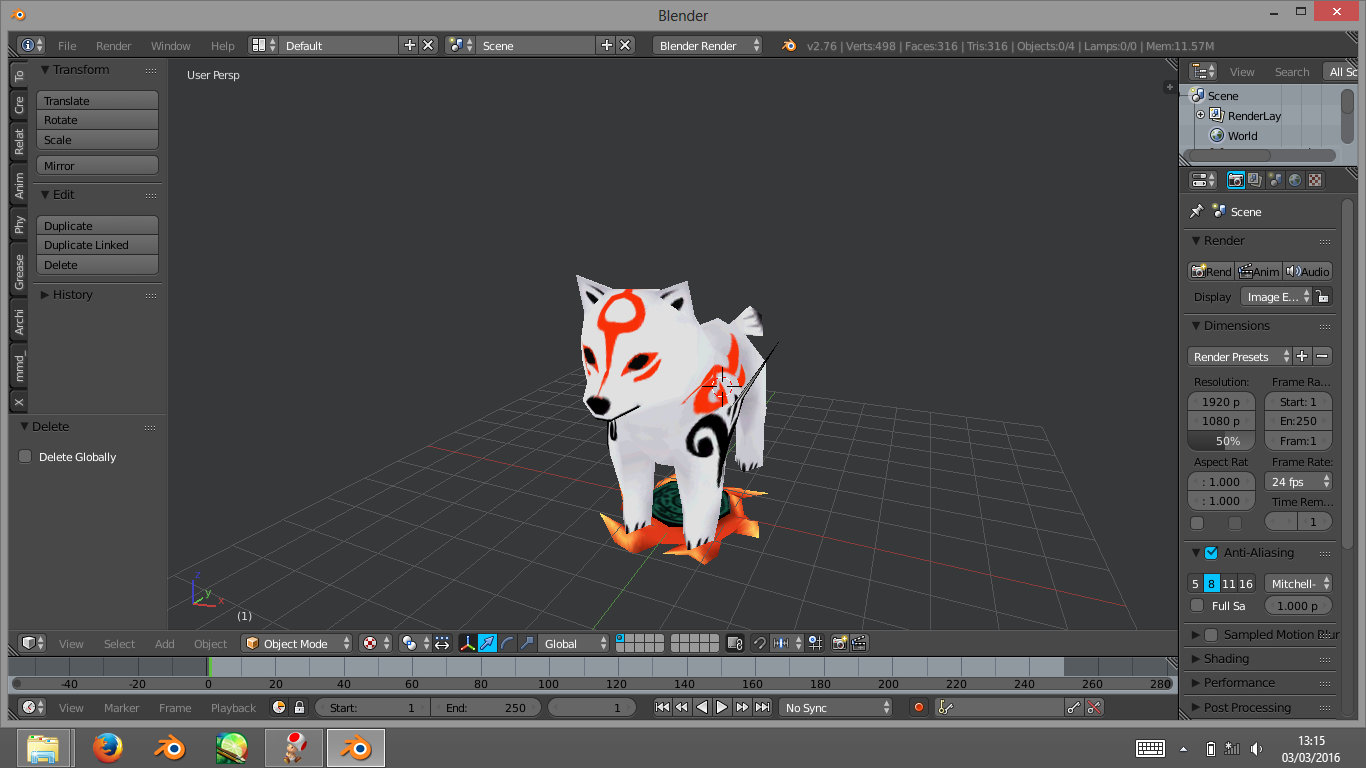Screen dimensions: 1366x768
Task: Enable the Sampled Motion Blur checkbox
Action: 1211,634
